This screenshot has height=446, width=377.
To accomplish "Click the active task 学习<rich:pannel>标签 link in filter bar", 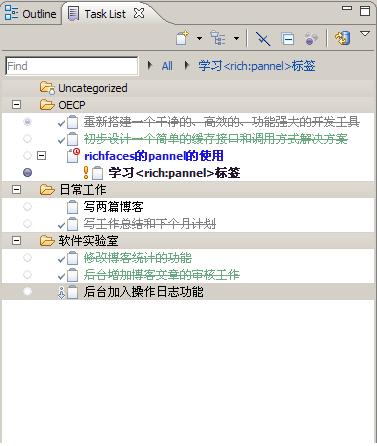I will [257, 66].
